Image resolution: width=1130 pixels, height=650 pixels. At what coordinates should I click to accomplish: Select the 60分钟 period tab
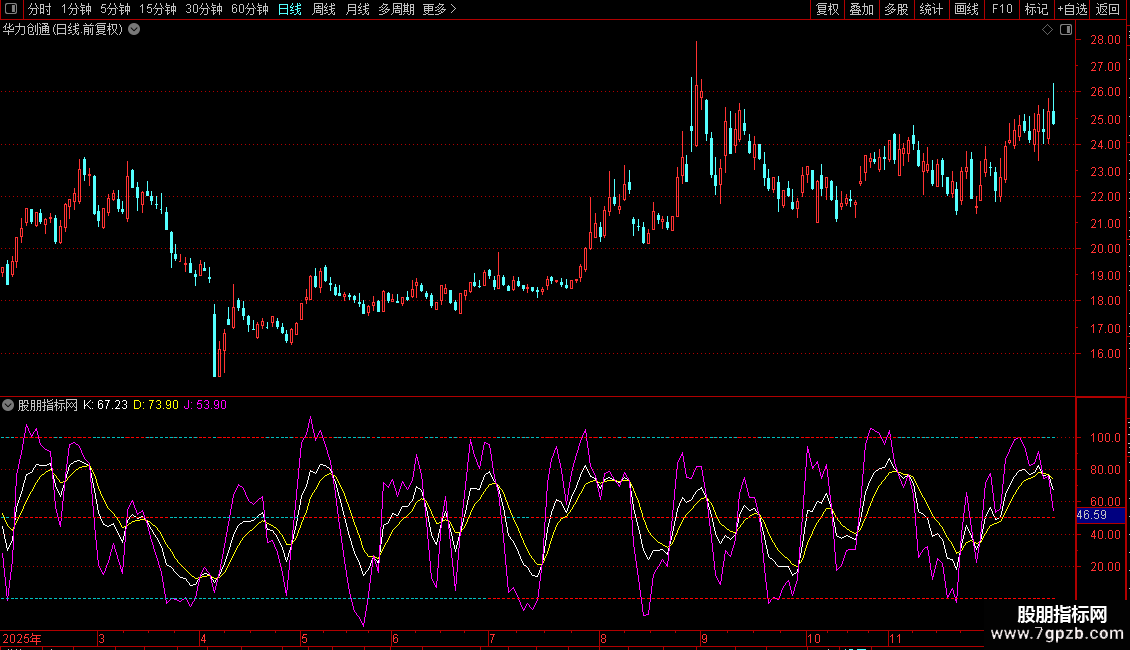coord(249,9)
